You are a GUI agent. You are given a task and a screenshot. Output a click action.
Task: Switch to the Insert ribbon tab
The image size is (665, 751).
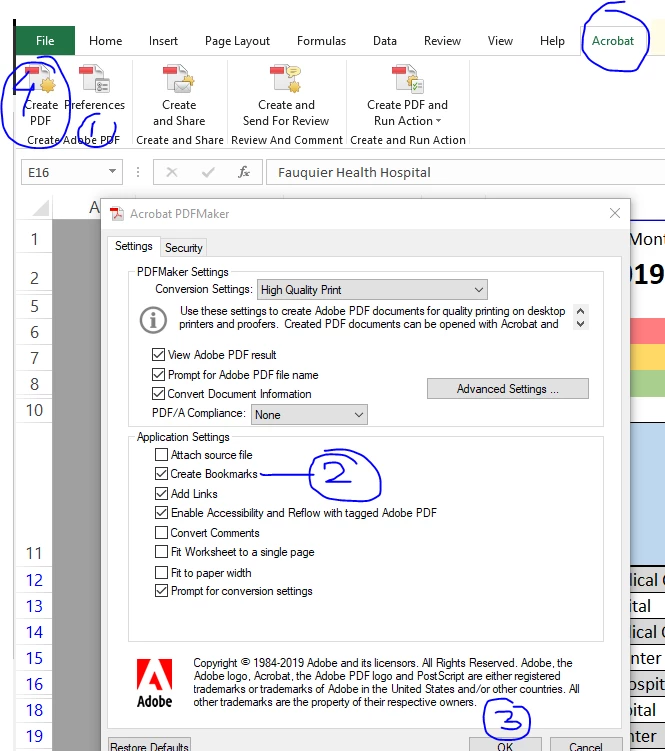[x=163, y=41]
